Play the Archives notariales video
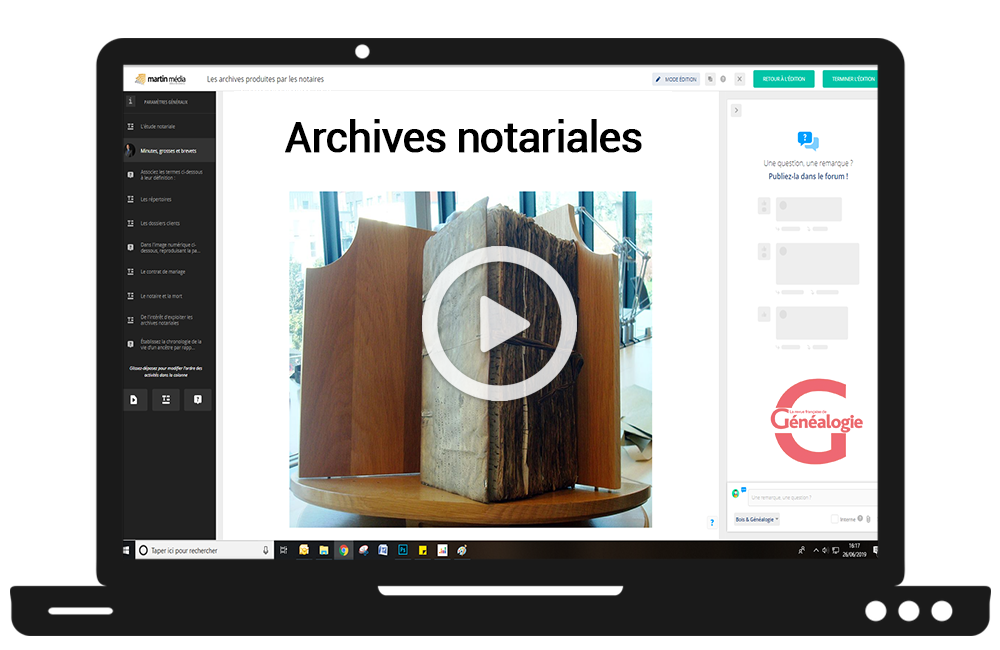Screen dimensions: 1000x650 [x=500, y=323]
